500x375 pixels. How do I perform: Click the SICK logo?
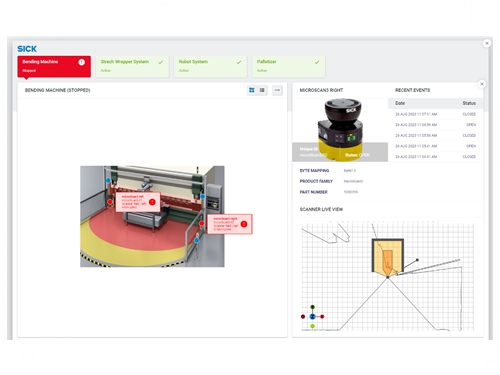pyautogui.click(x=27, y=49)
